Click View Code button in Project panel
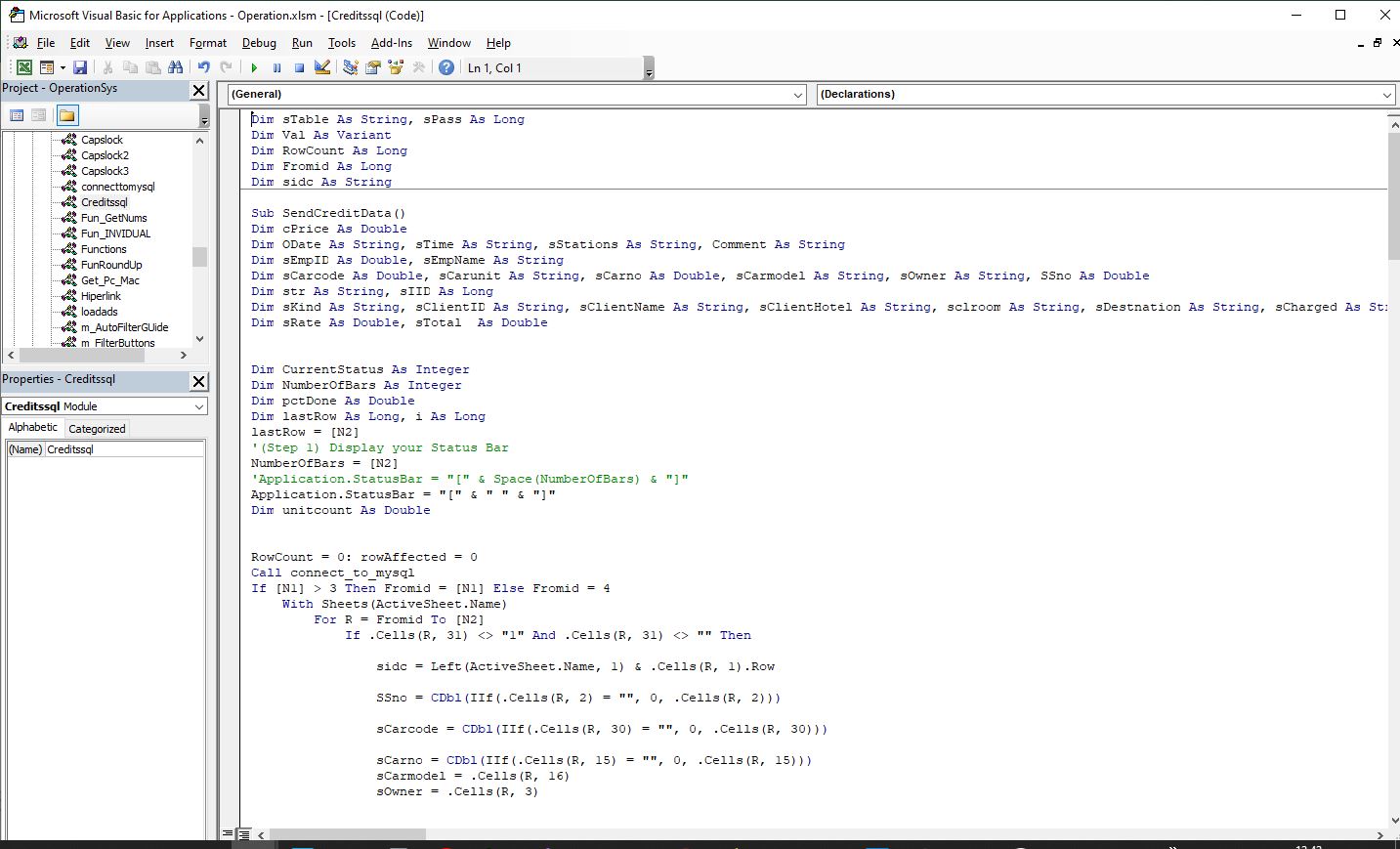This screenshot has width=1400, height=849. 17,115
